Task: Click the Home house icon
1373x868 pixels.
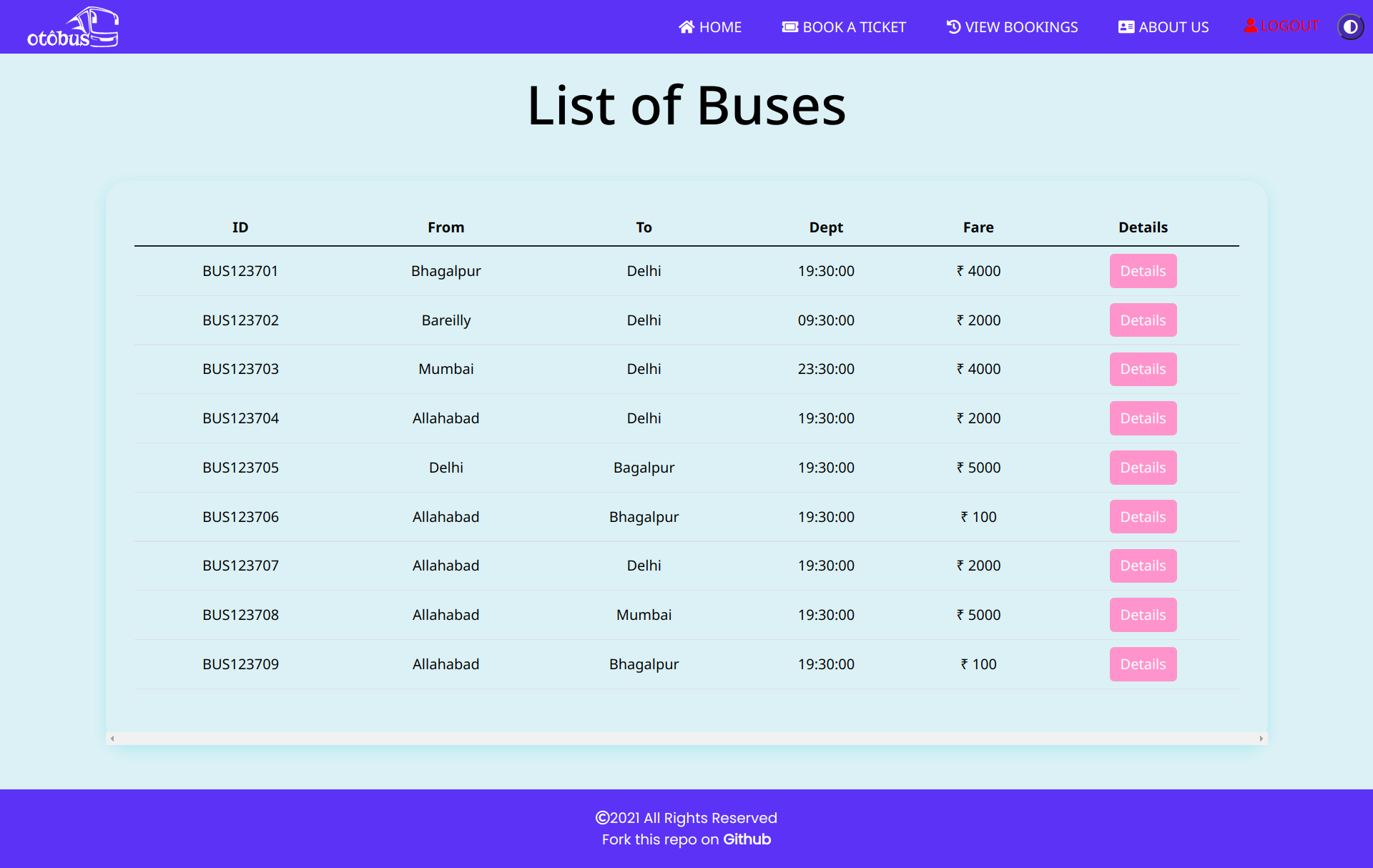Action: (x=686, y=27)
